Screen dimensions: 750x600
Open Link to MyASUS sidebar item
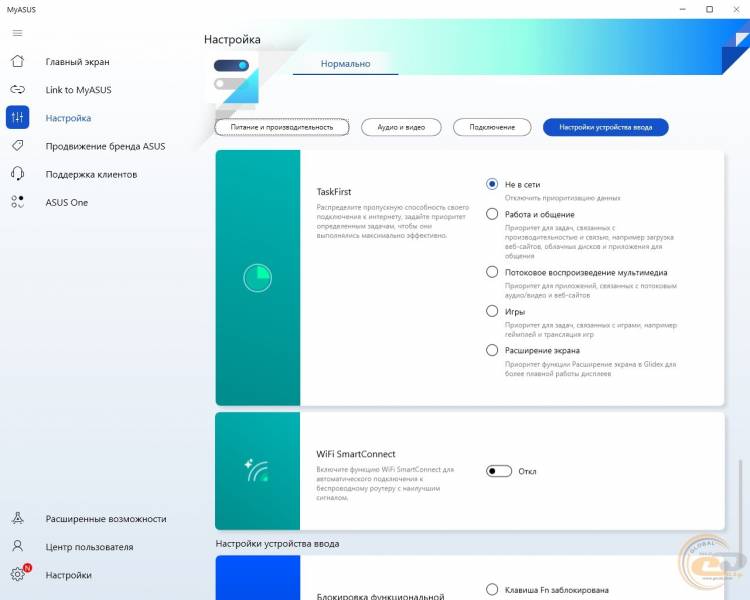78,90
